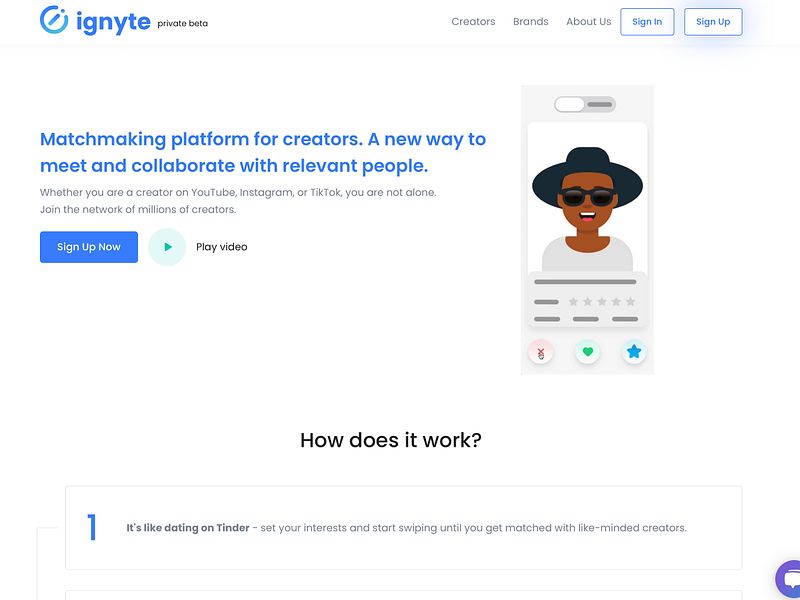This screenshot has width=800, height=600.
Task: Open the chat widget bubble
Action: tap(789, 580)
